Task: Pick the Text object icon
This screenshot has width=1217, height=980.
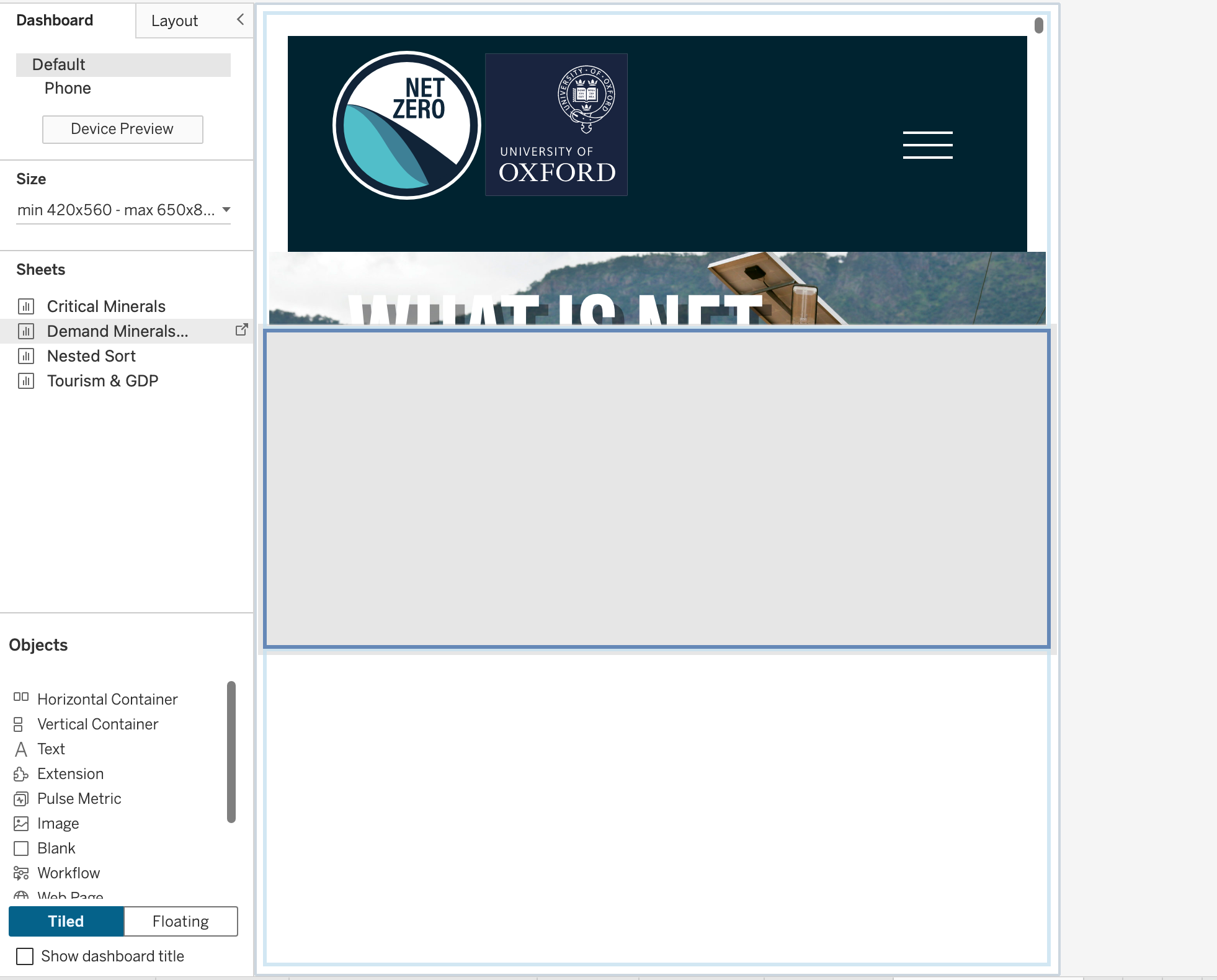Action: [x=21, y=749]
